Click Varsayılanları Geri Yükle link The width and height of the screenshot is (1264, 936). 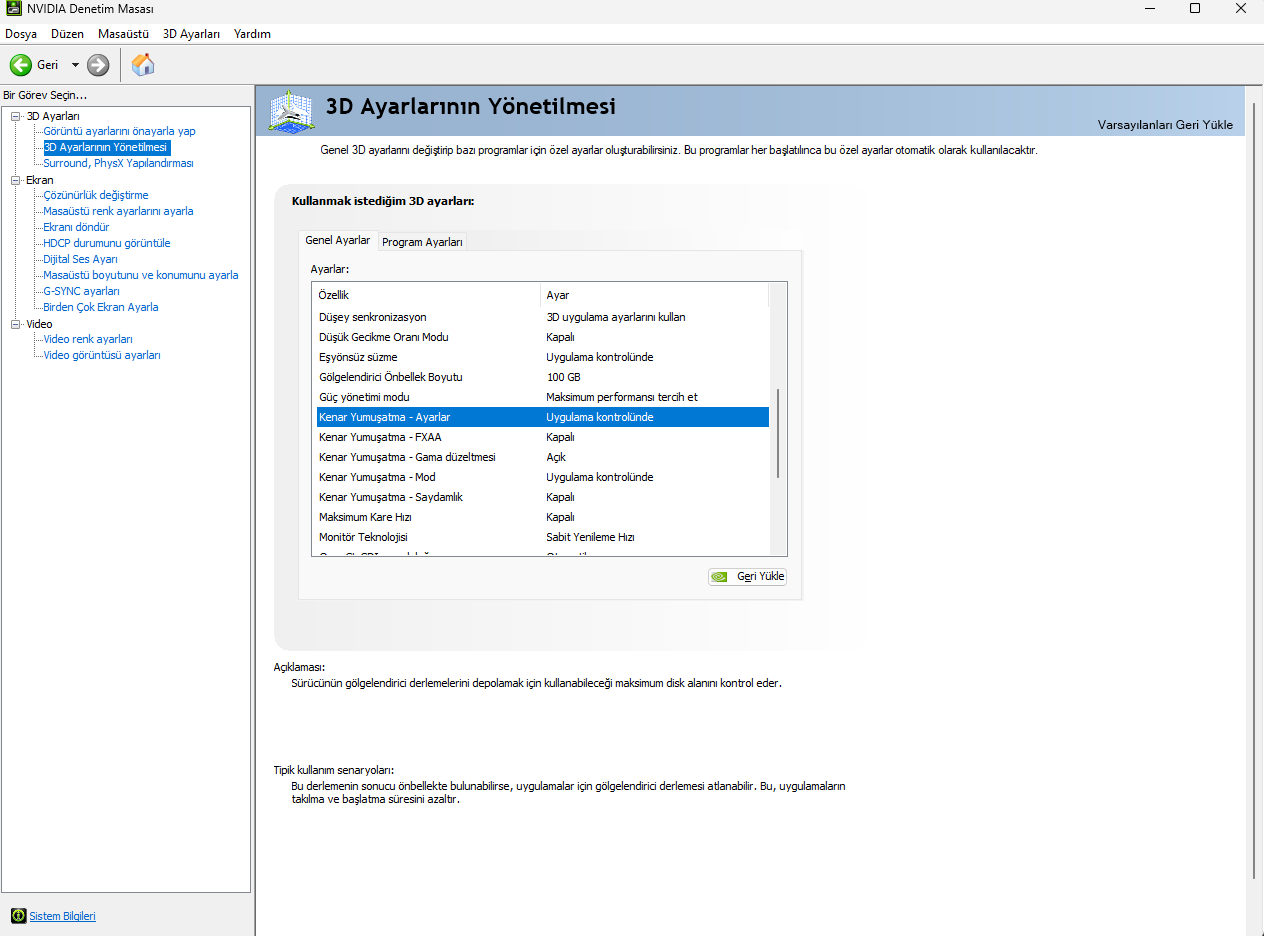click(1165, 125)
